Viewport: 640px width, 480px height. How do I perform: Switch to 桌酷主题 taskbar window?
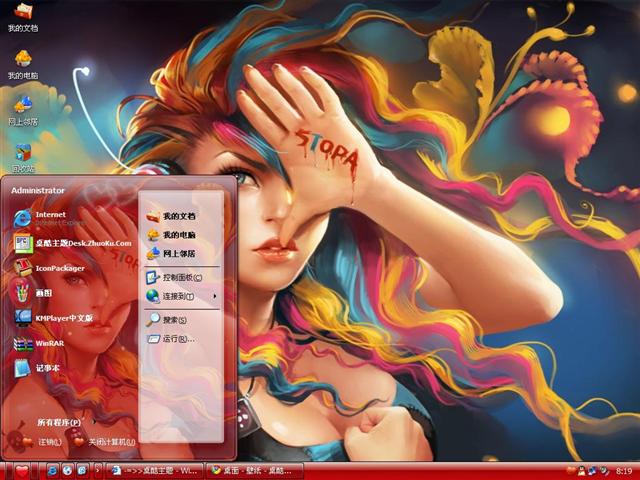click(x=155, y=471)
